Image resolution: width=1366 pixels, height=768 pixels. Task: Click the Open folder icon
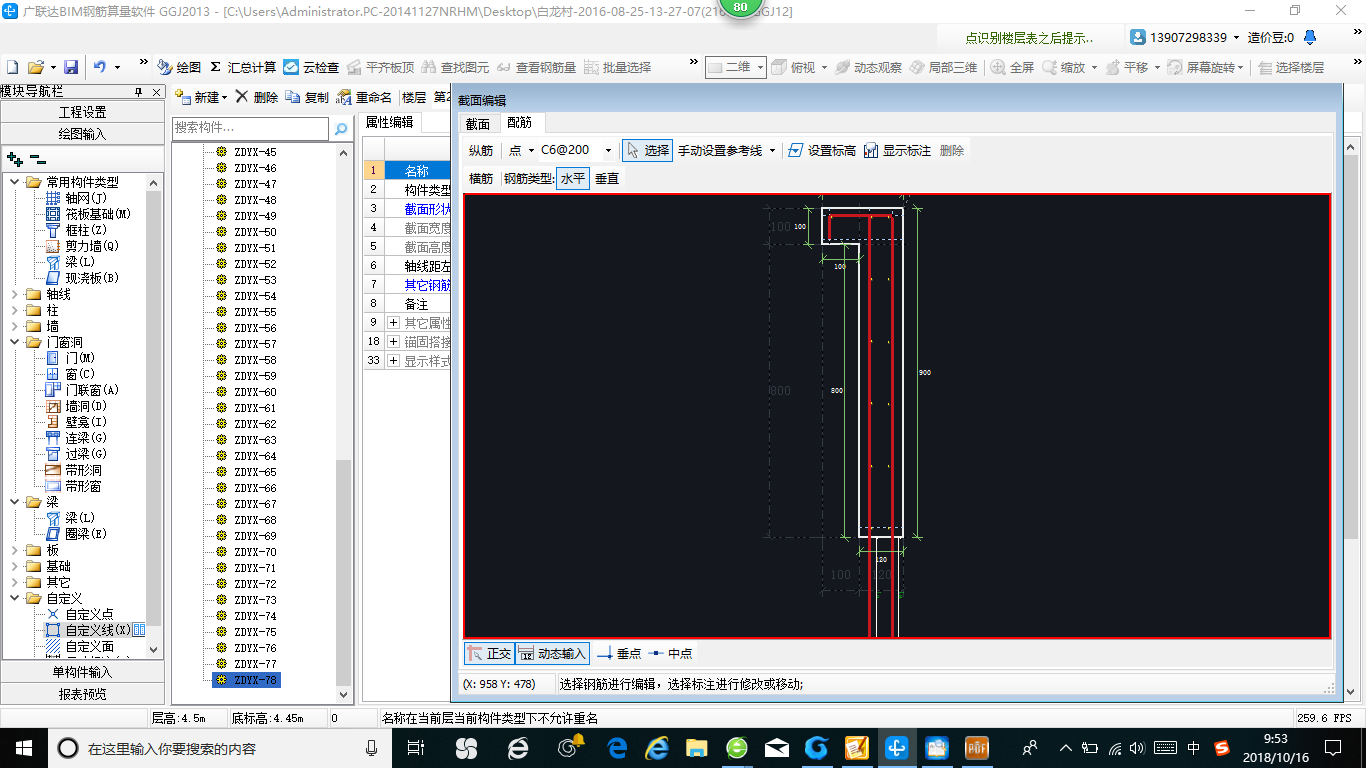pyautogui.click(x=36, y=67)
